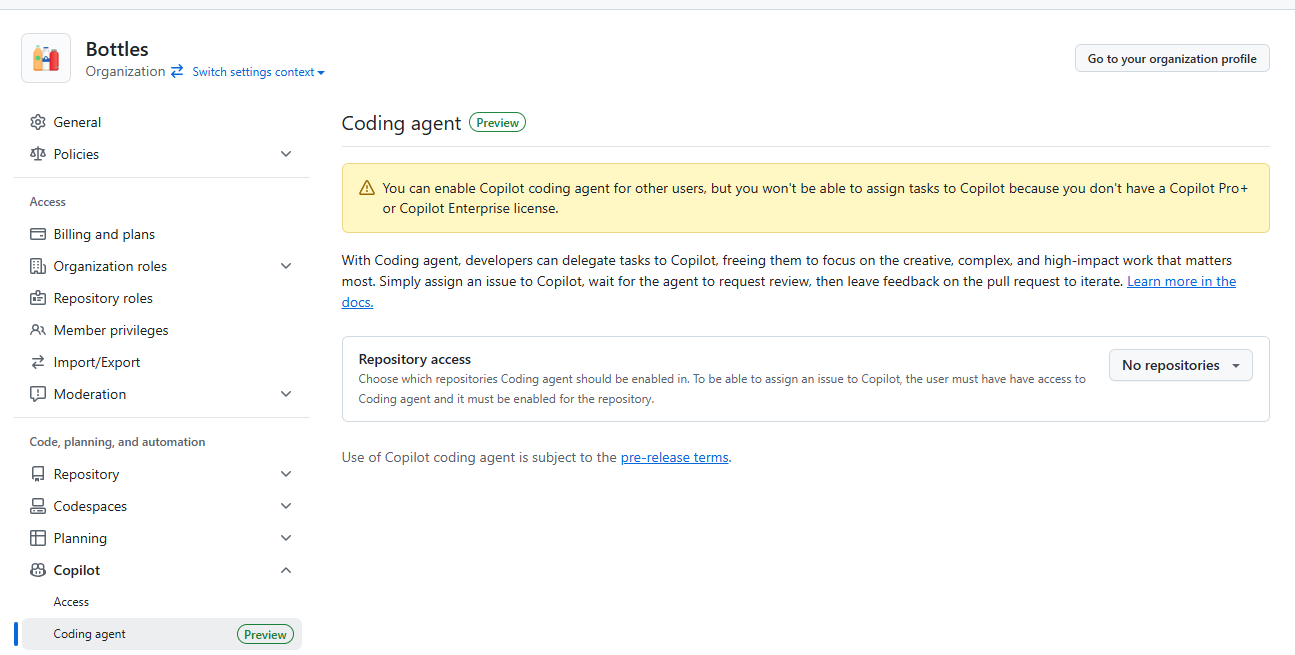Click the Bottles organization name
Image resolution: width=1295 pixels, height=655 pixels.
pos(117,49)
